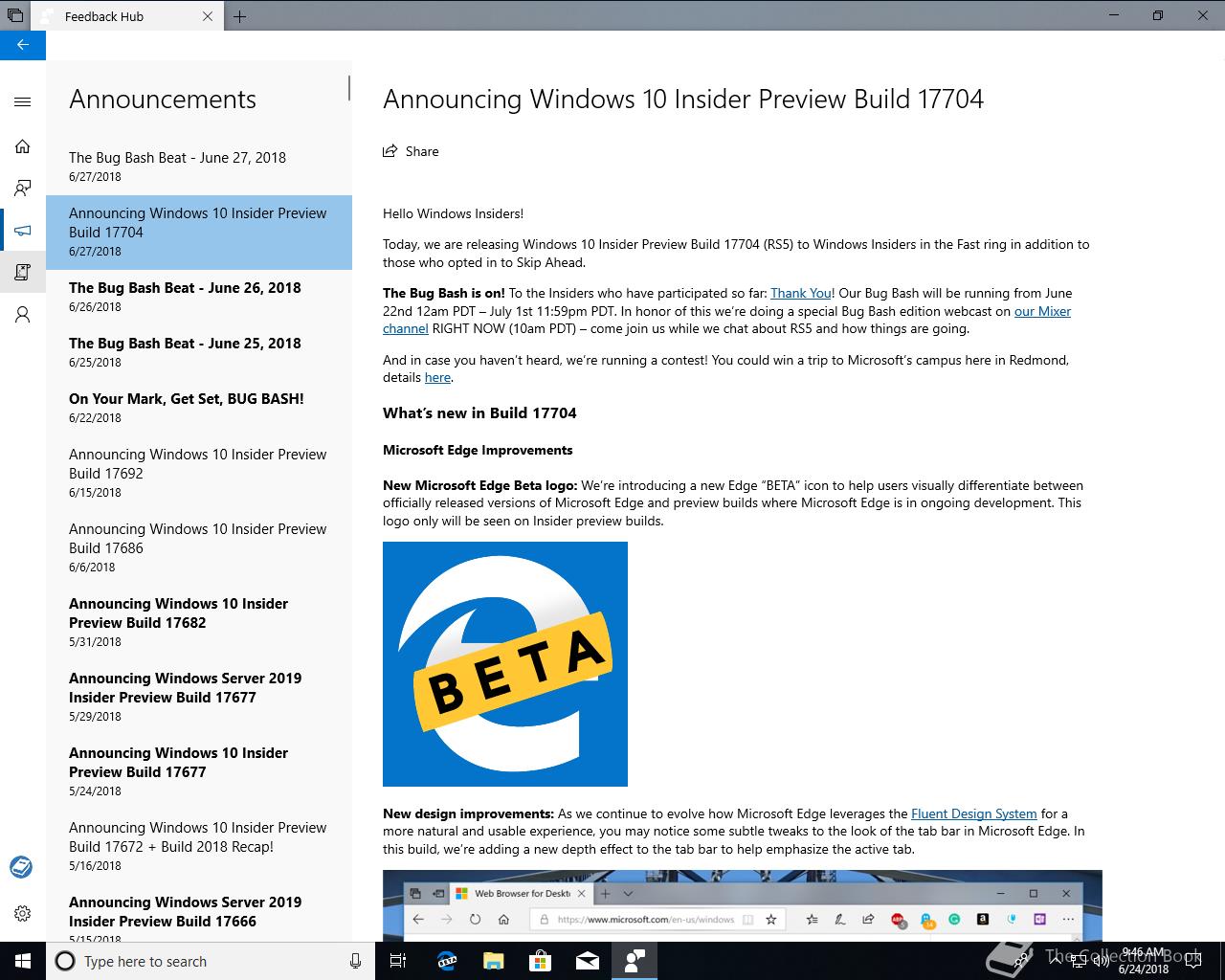Click Feedback Hub taskbar icon
Viewport: 1225px width, 980px height.
point(634,961)
